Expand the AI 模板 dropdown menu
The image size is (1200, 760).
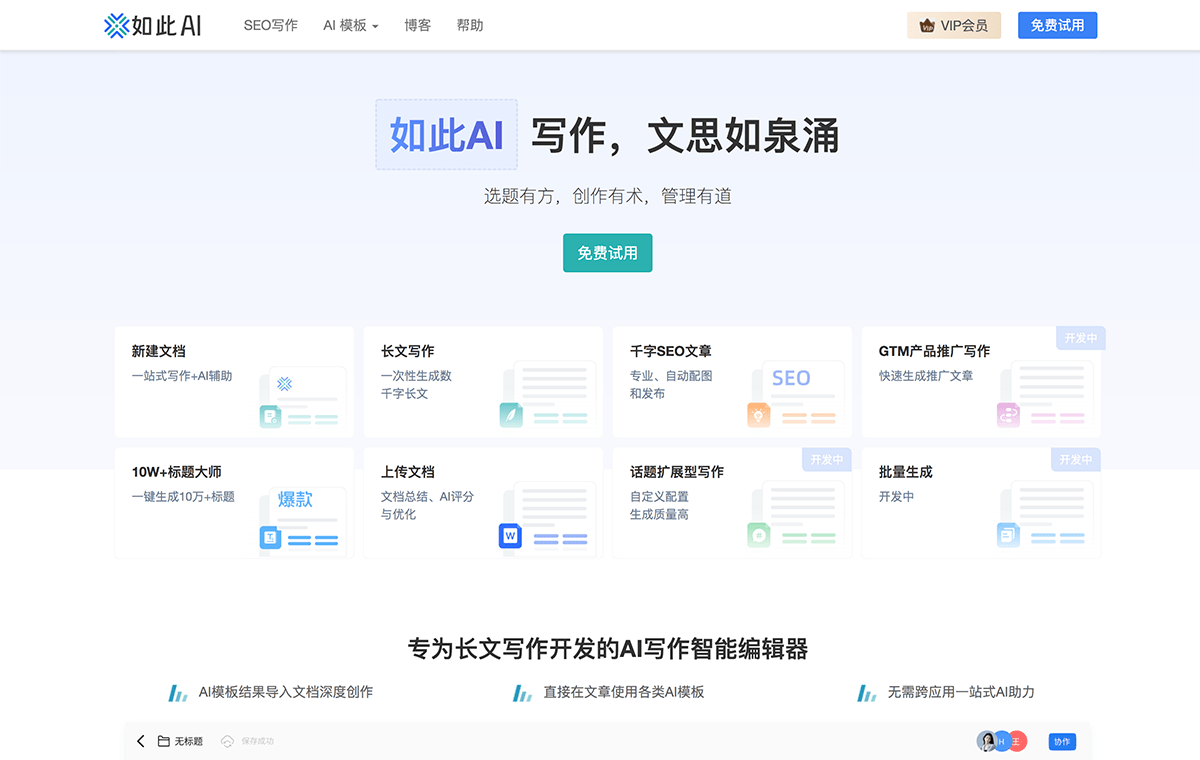(x=350, y=26)
